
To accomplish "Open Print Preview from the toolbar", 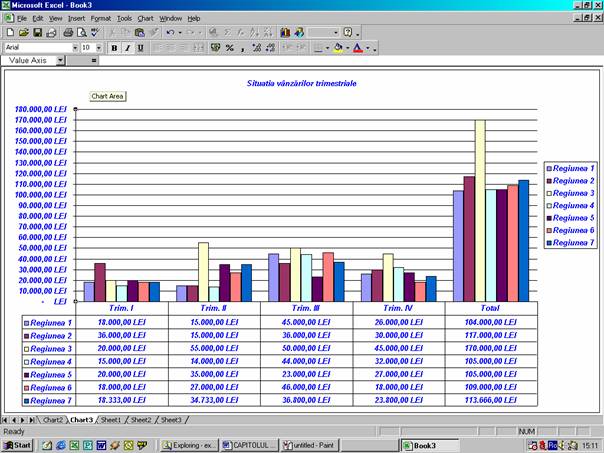I will tap(82, 32).
